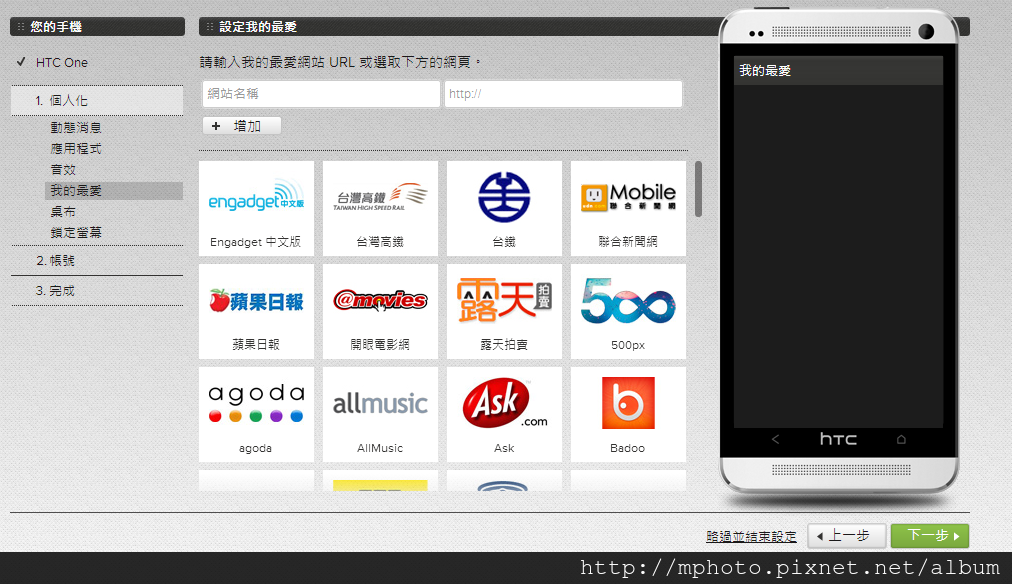
Task: Click the 增加 add button
Action: (241, 126)
